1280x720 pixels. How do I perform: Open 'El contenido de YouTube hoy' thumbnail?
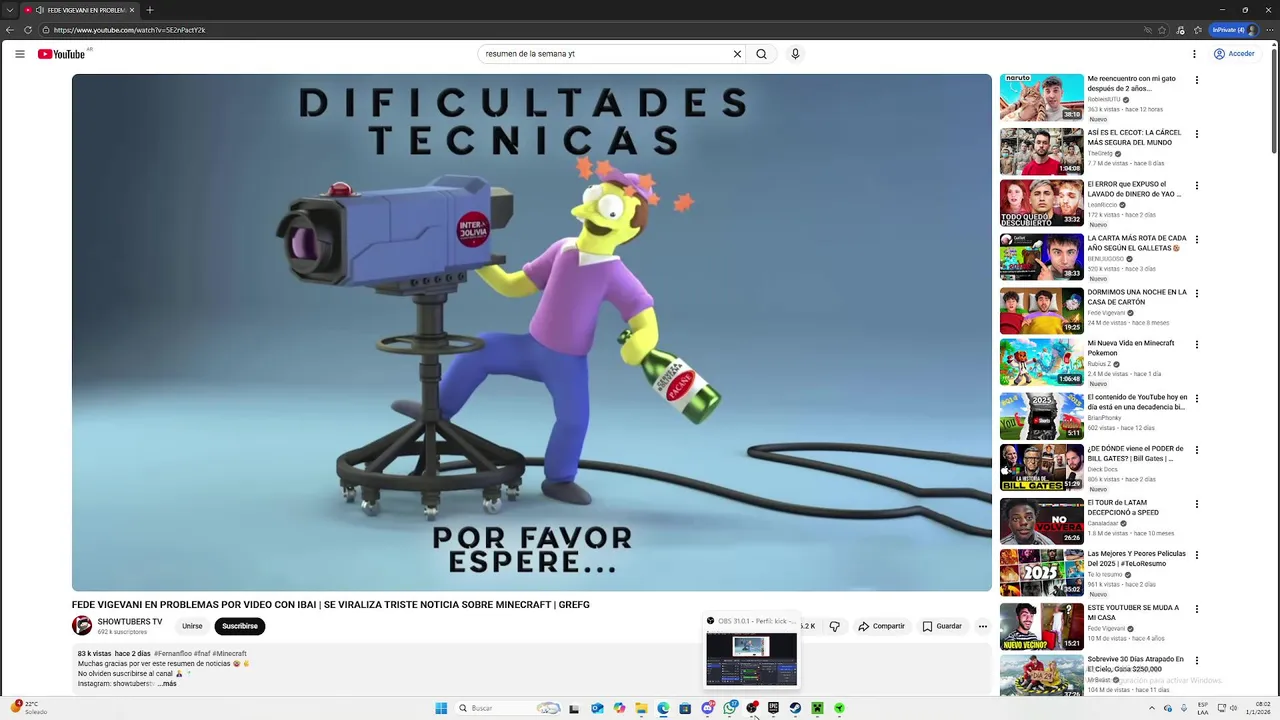pyautogui.click(x=1042, y=416)
